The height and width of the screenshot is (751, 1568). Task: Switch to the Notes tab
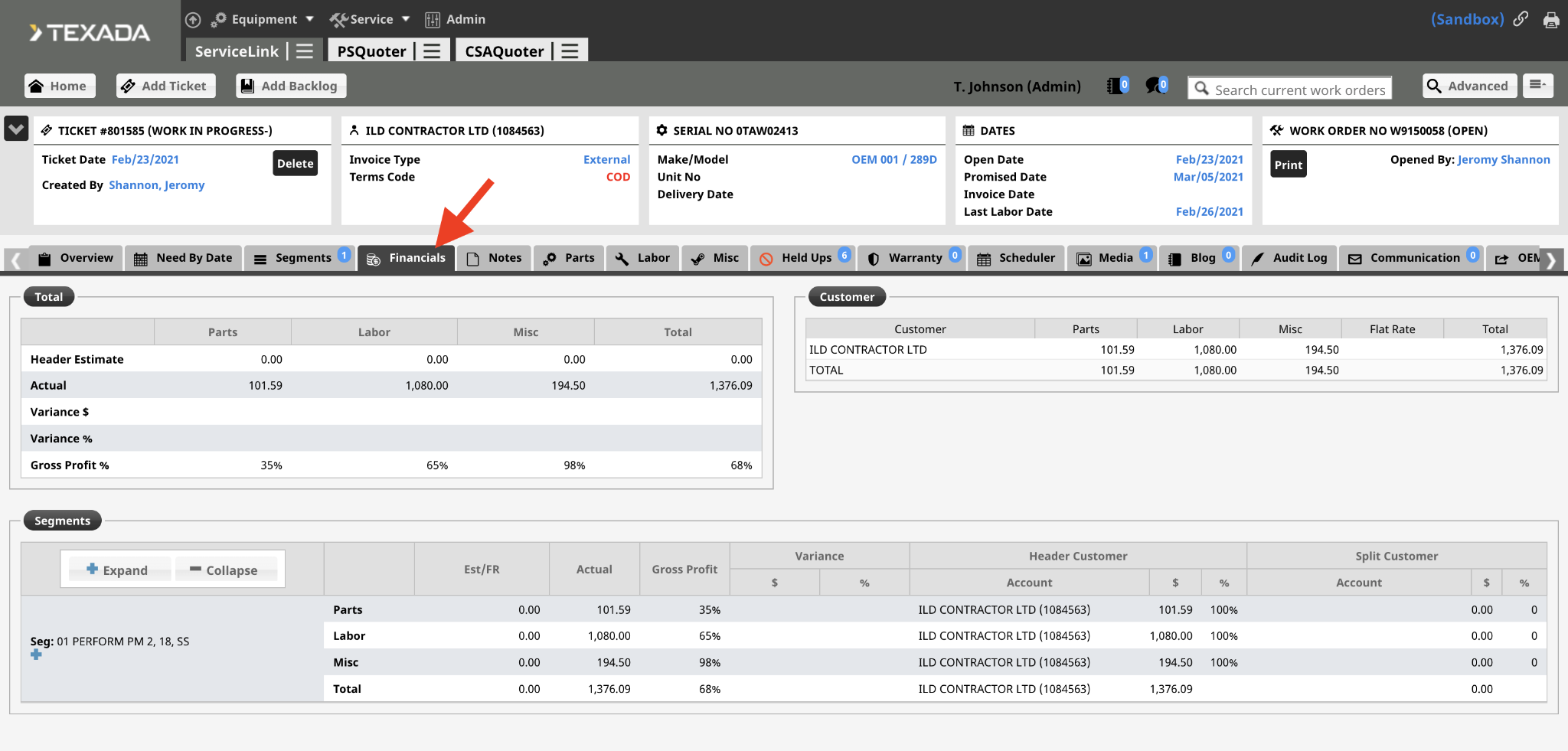[x=495, y=258]
